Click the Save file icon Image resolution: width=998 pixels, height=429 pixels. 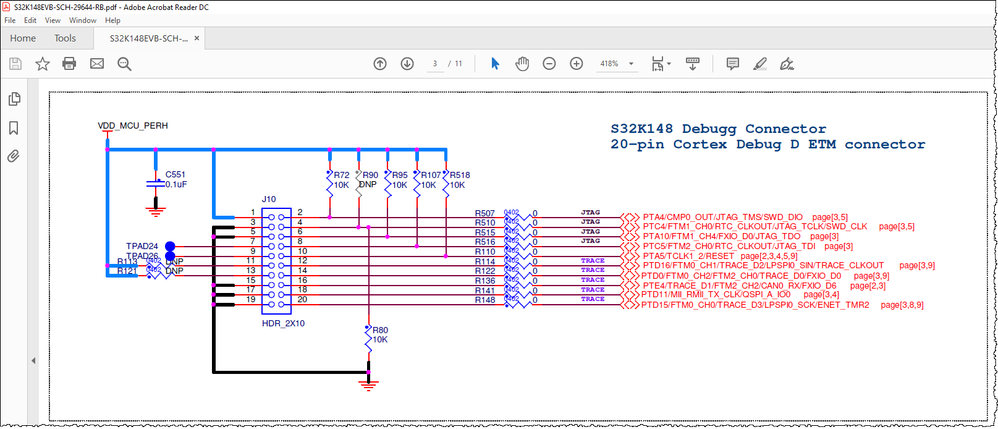coord(15,64)
